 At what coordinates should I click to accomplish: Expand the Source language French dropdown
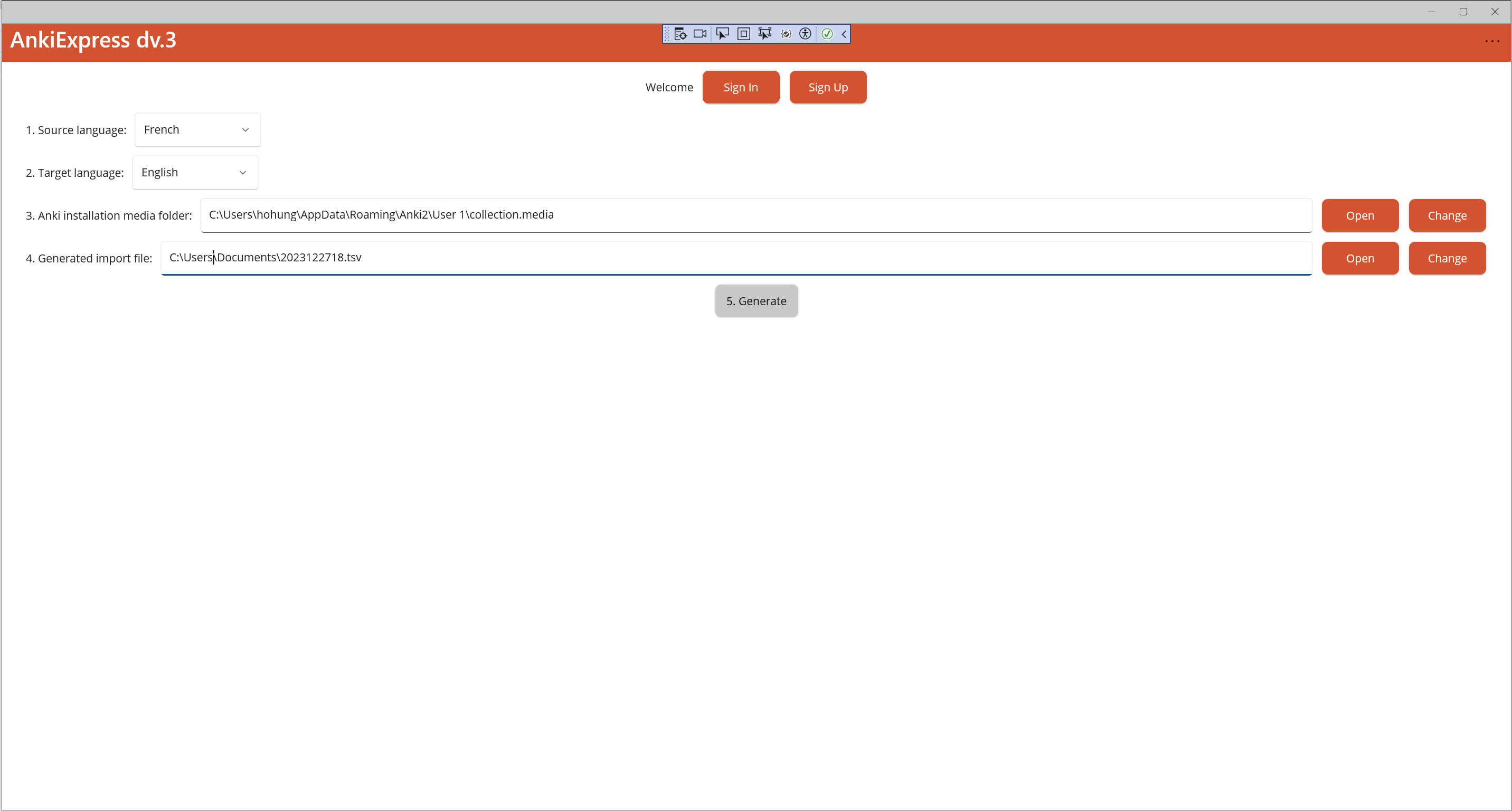[x=198, y=130]
